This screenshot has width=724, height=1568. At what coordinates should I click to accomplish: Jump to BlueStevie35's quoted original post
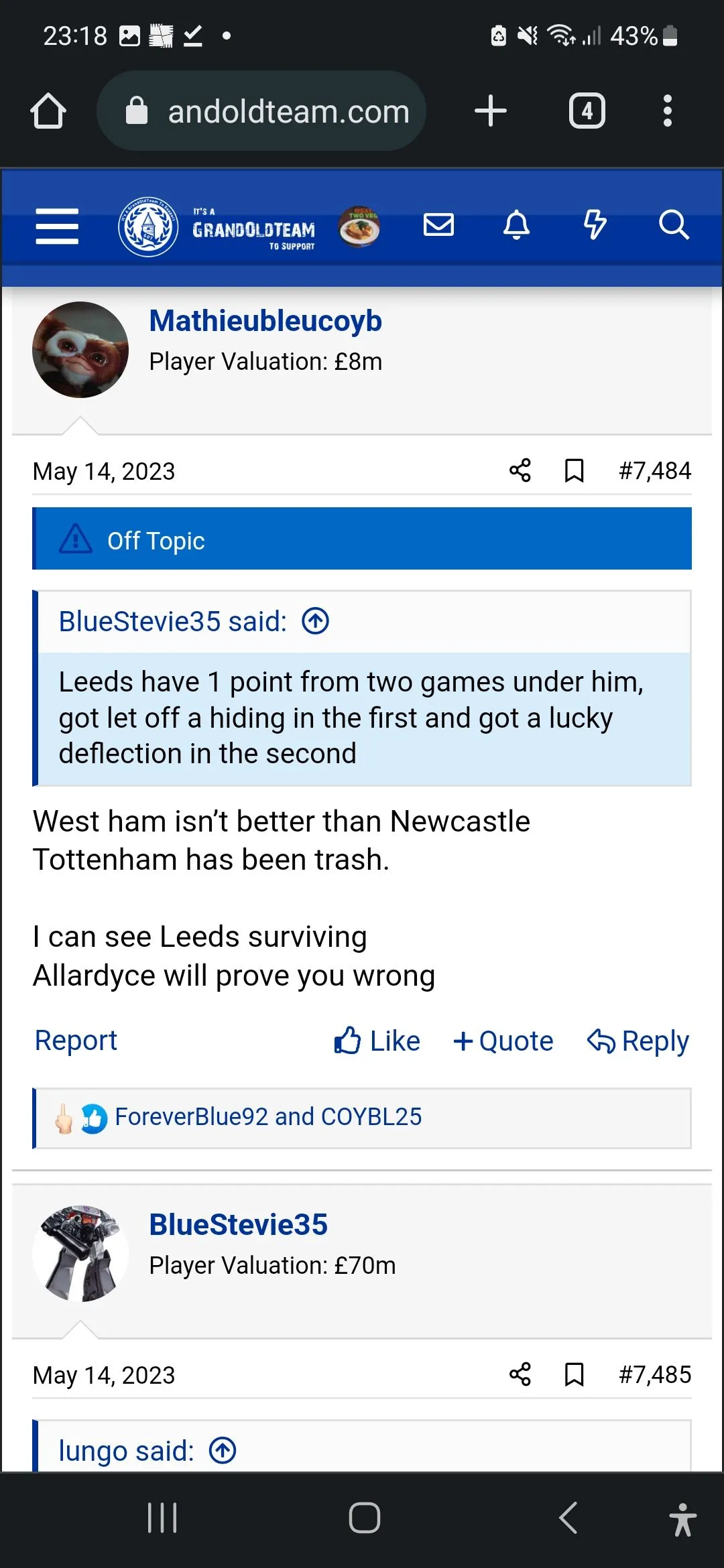(x=316, y=621)
